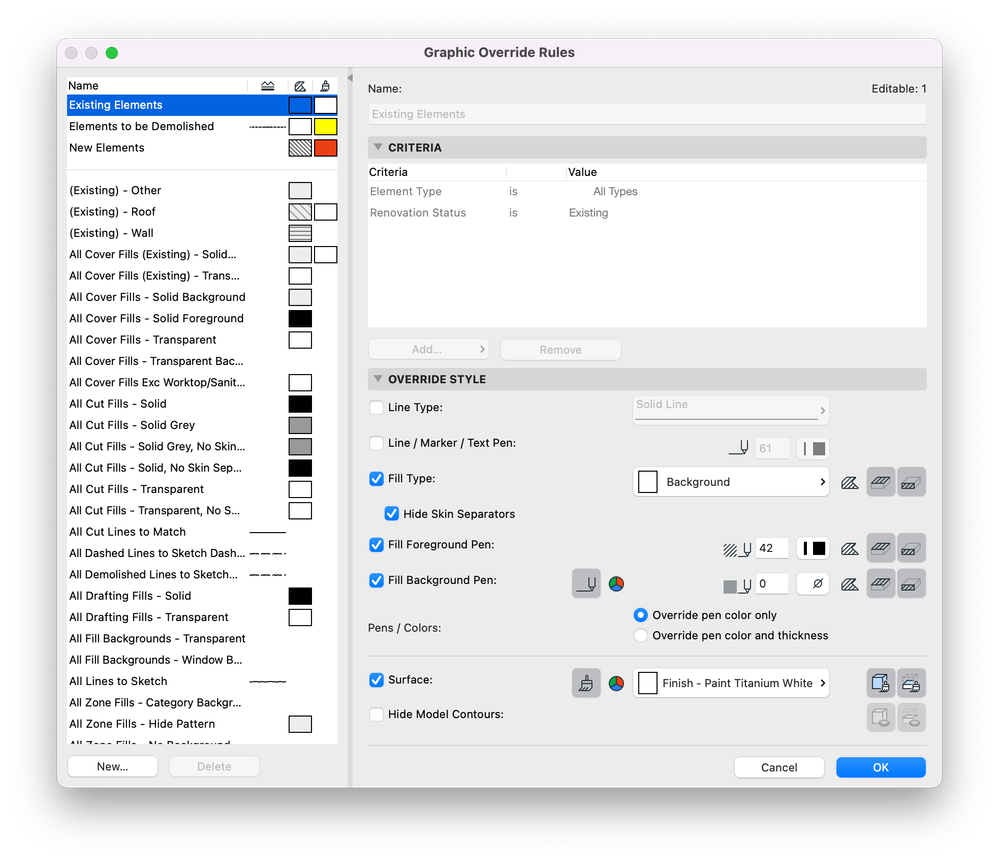This screenshot has height=863, width=999.
Task: Toggle cut surface override icon in Surface row
Action: pyautogui.click(x=911, y=683)
